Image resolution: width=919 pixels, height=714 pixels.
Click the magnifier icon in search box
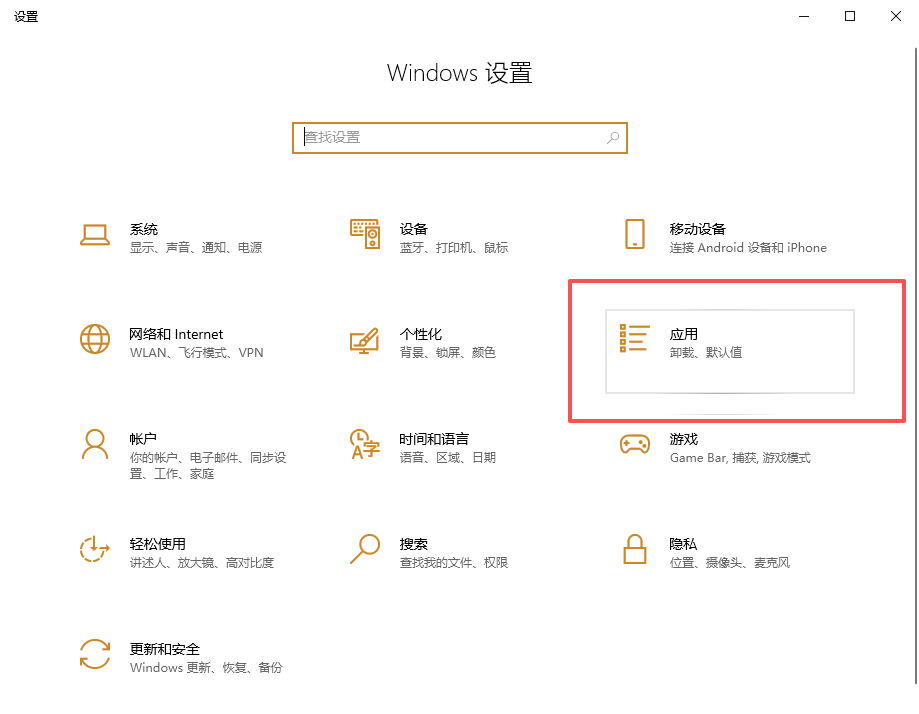[x=612, y=138]
